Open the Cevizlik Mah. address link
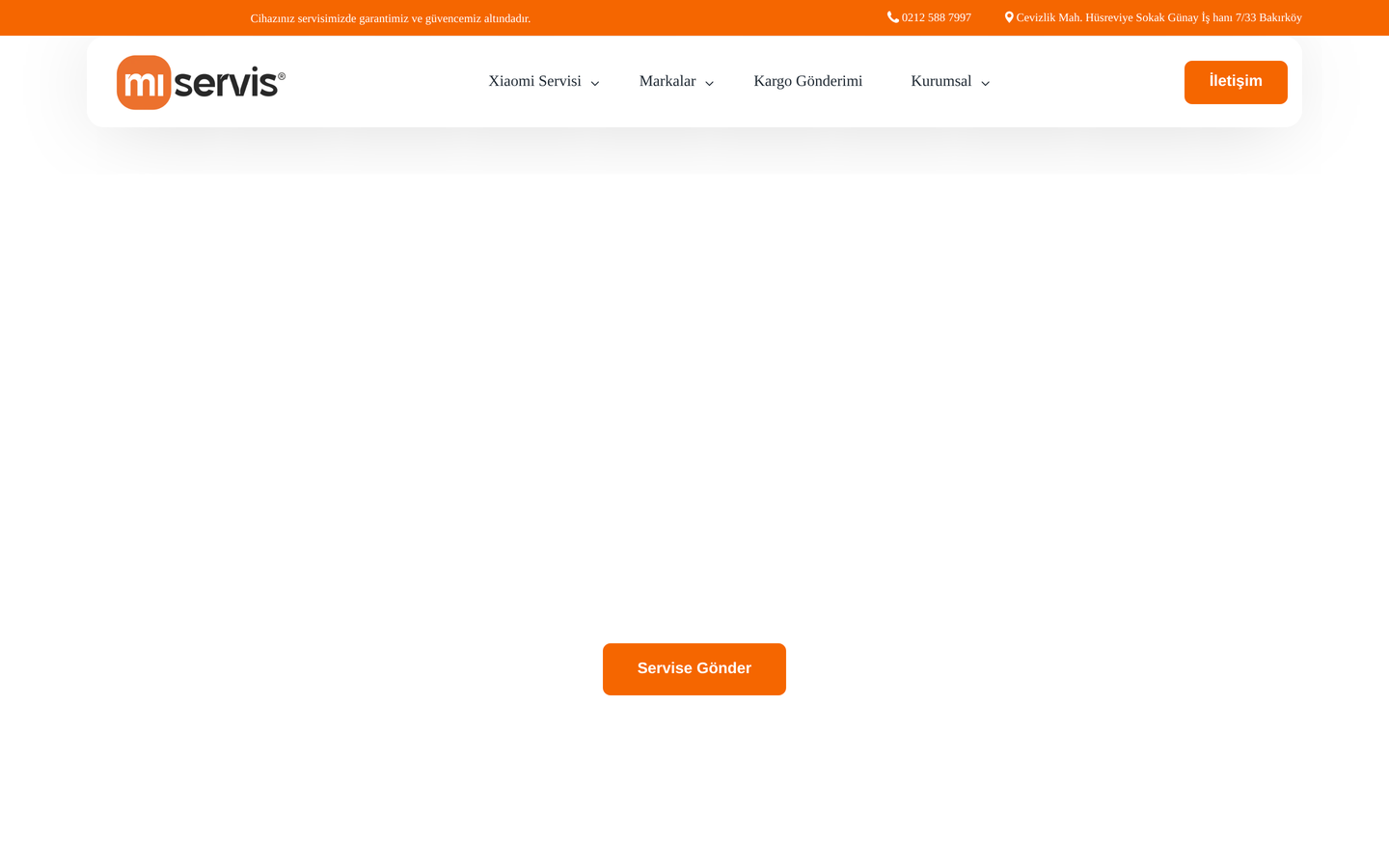Screen dimensions: 1389x868 [1158, 17]
